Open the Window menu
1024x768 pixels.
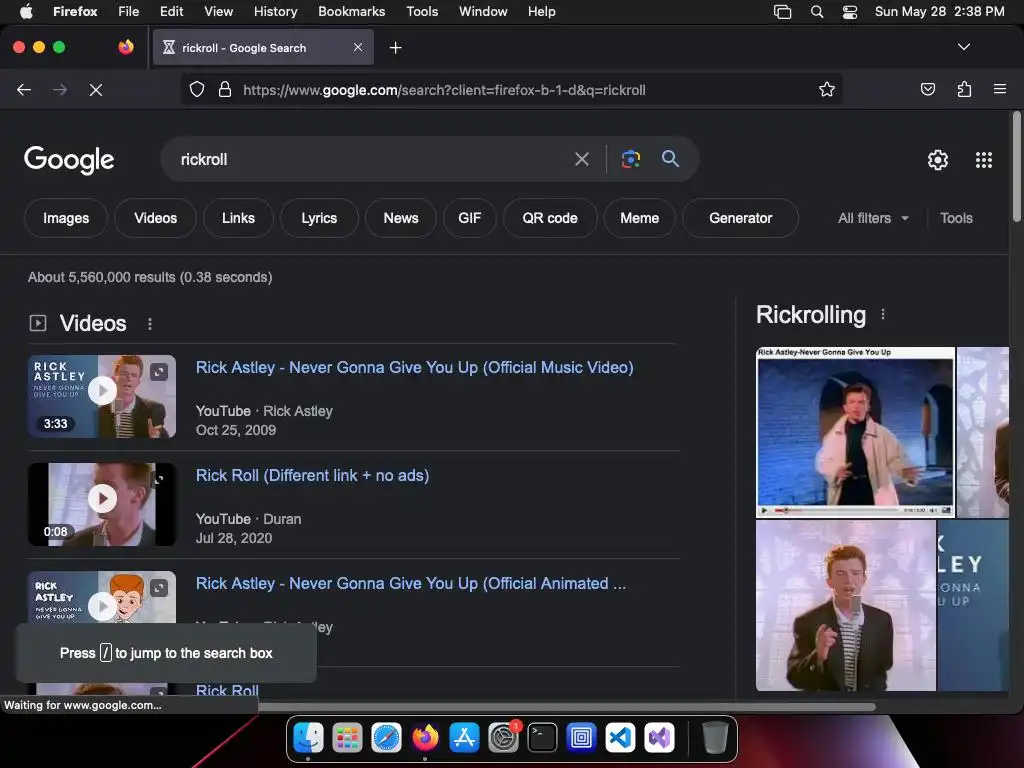(483, 12)
